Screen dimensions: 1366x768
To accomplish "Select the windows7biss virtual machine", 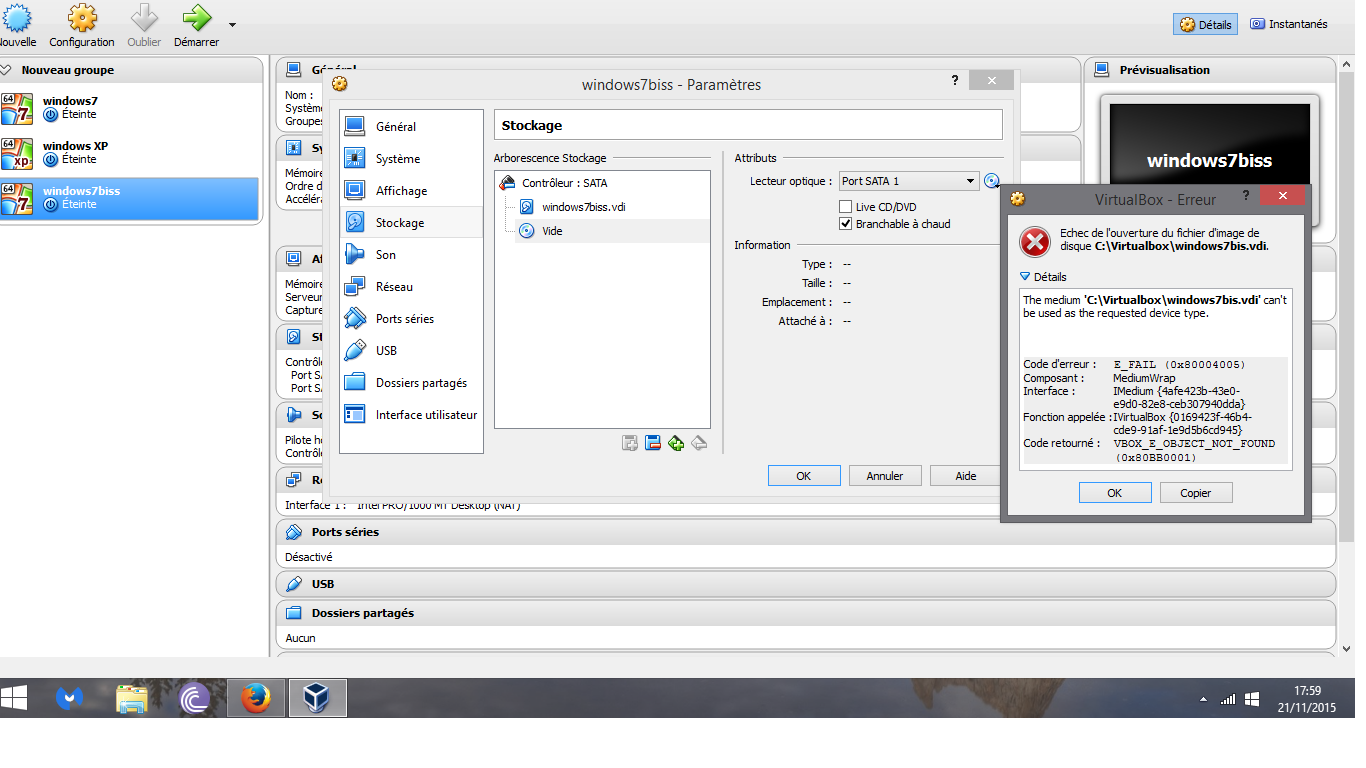I will click(130, 198).
